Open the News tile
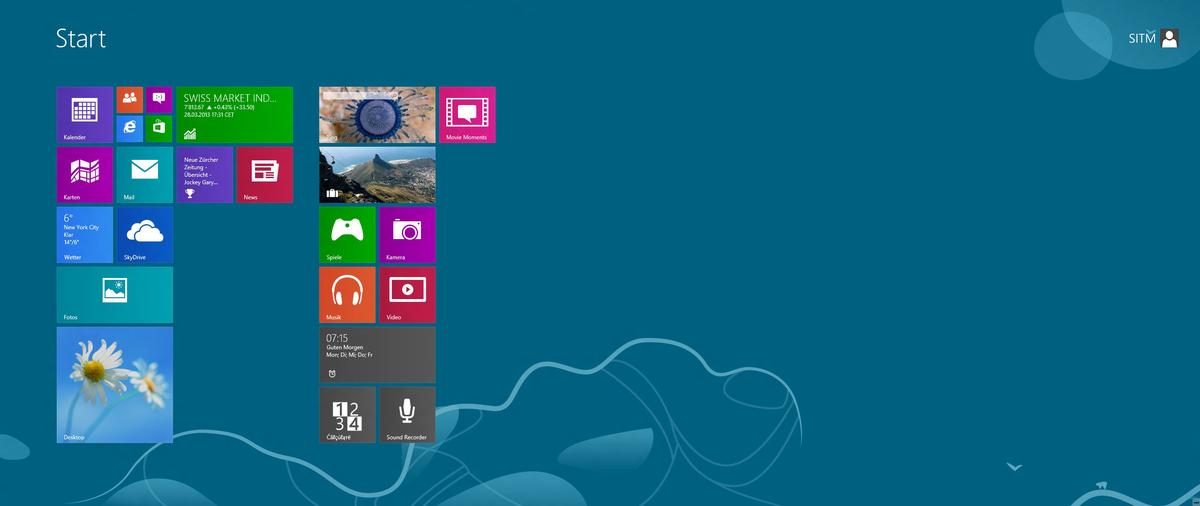Viewport: 1200px width, 506px height. pyautogui.click(x=265, y=175)
